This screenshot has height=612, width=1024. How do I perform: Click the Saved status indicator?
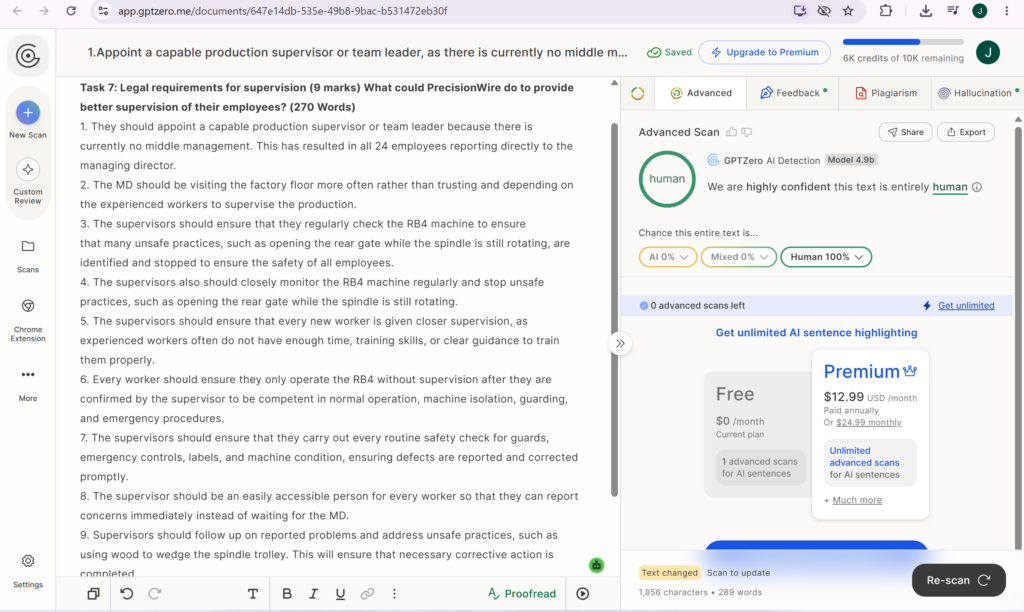669,52
